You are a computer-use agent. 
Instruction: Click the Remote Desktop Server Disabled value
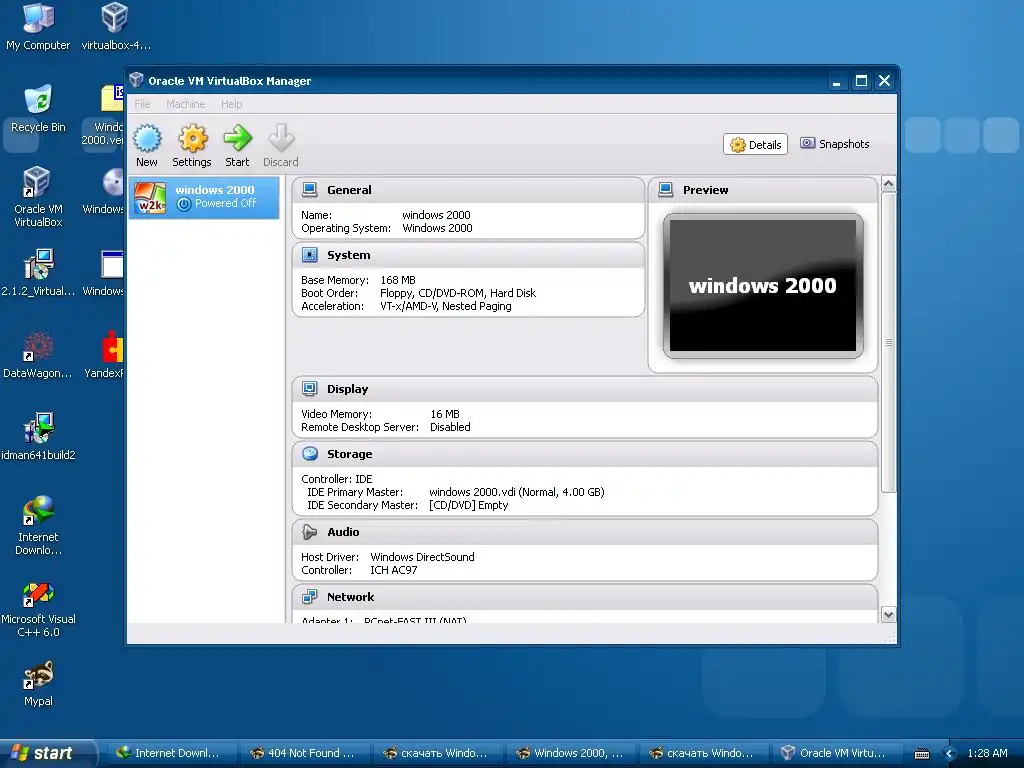[x=450, y=427]
